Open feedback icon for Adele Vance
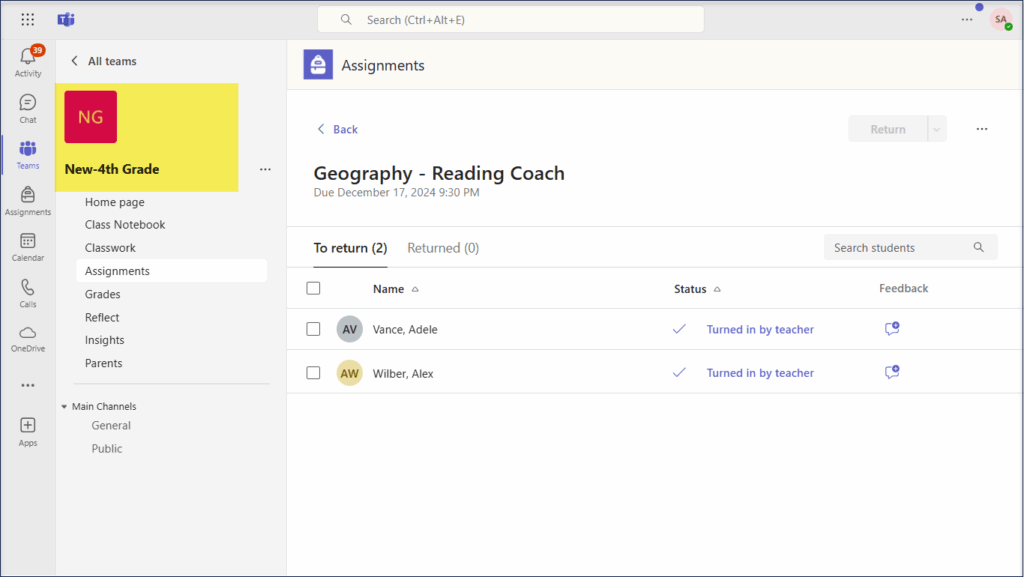Viewport: 1024px width, 577px height. click(891, 329)
